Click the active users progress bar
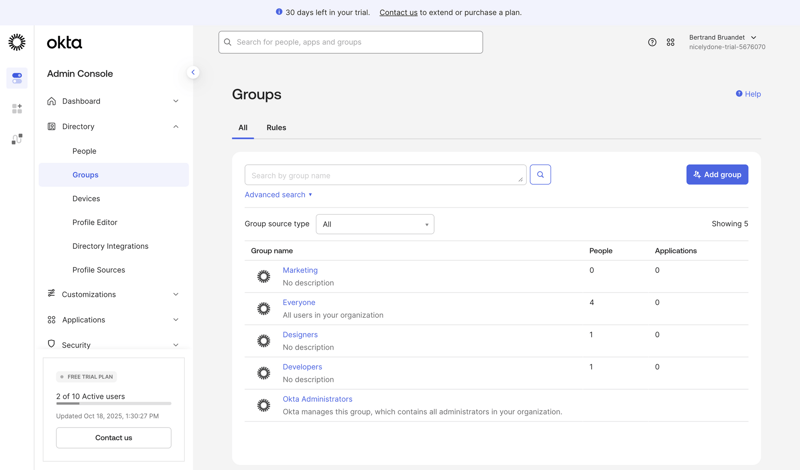 pyautogui.click(x=114, y=404)
